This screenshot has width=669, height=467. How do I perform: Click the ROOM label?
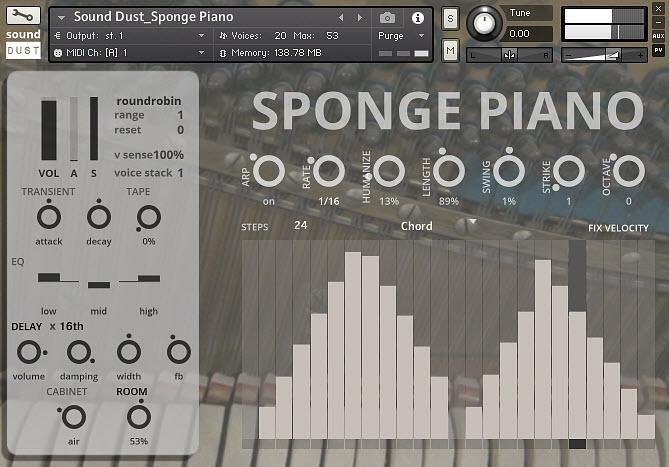[131, 392]
